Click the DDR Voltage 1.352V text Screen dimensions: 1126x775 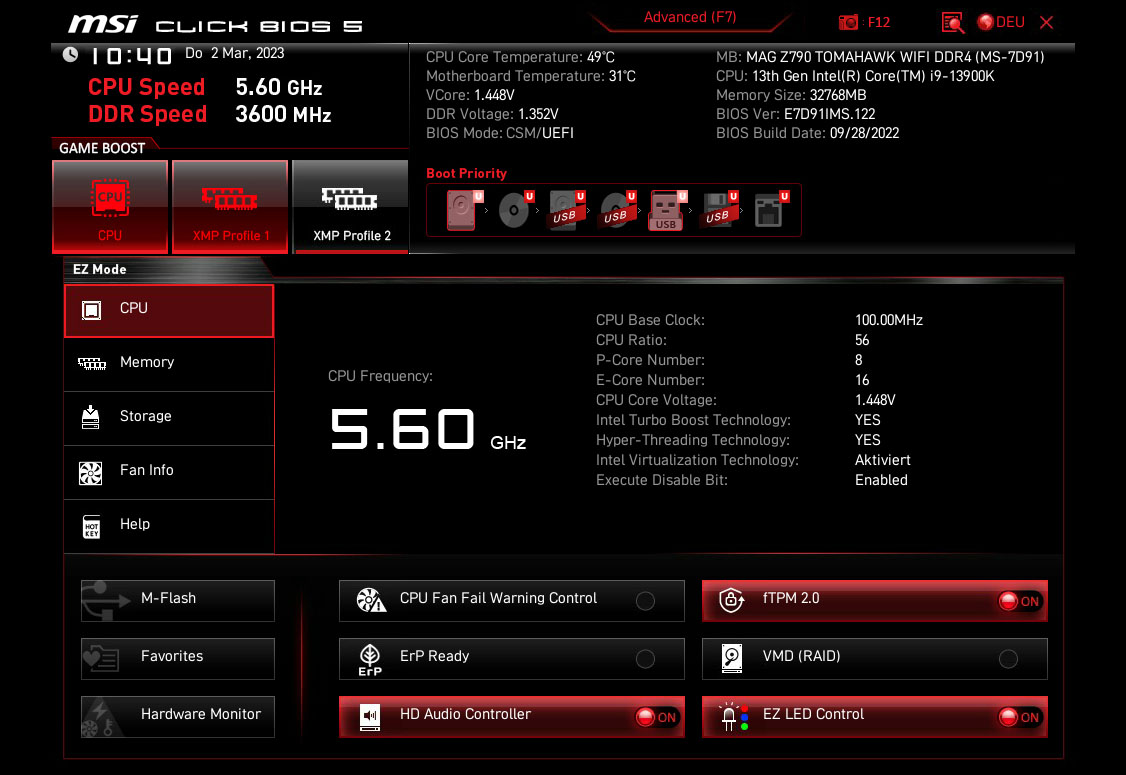pyautogui.click(x=492, y=113)
